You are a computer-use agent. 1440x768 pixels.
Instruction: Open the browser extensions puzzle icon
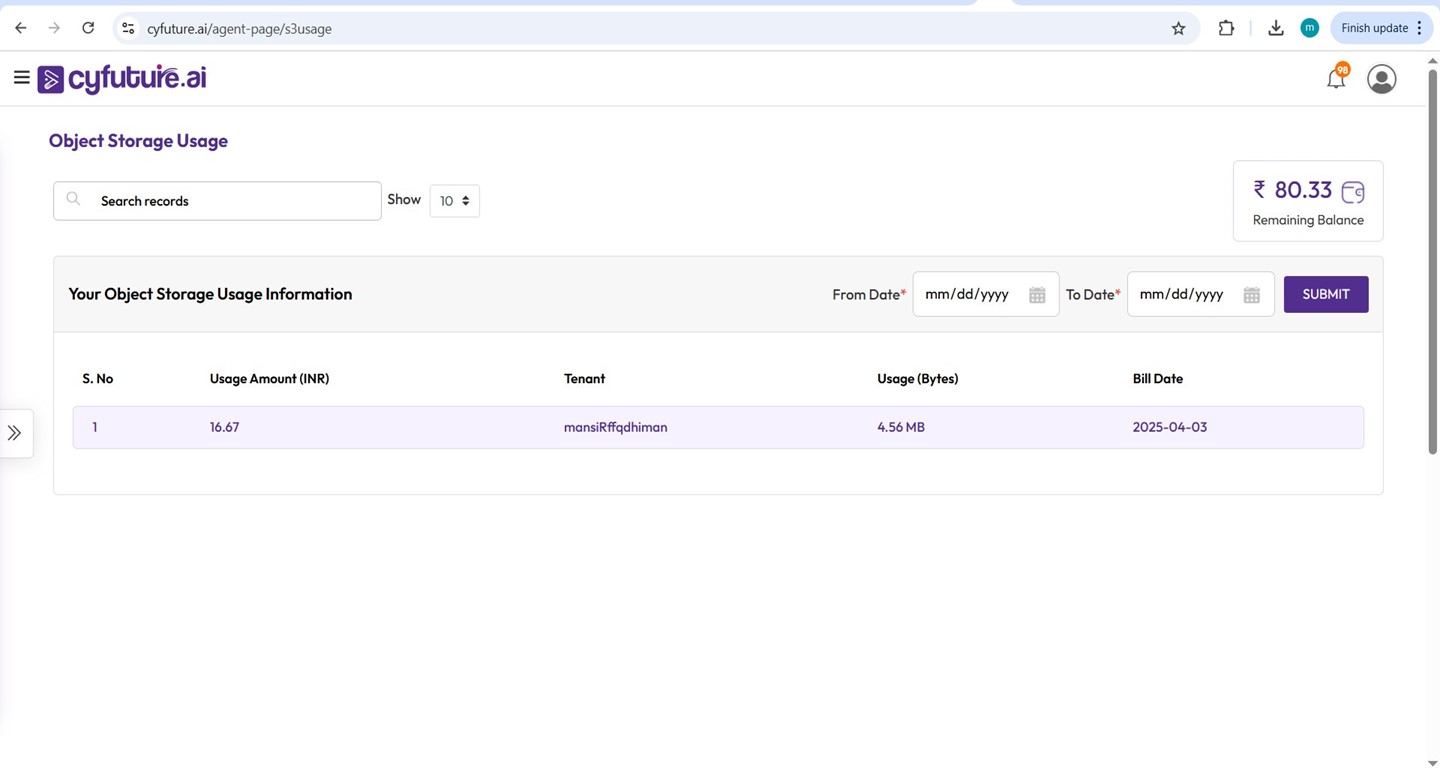[x=1226, y=28]
